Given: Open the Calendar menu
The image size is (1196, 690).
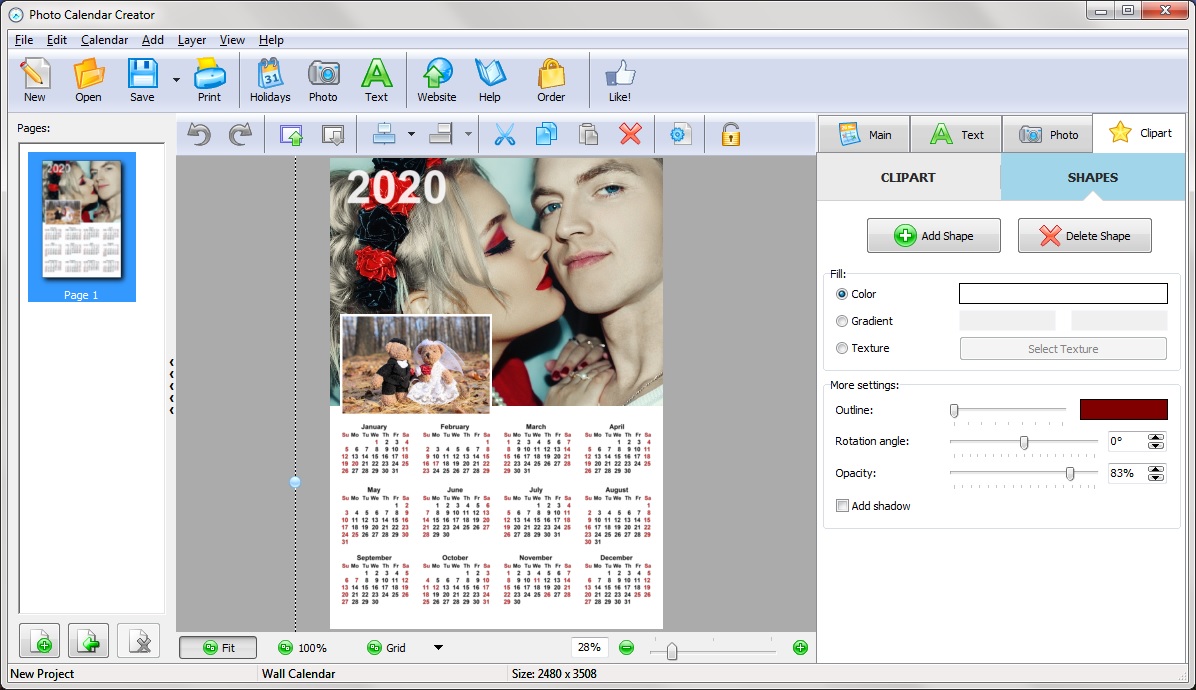Looking at the screenshot, I should (104, 40).
